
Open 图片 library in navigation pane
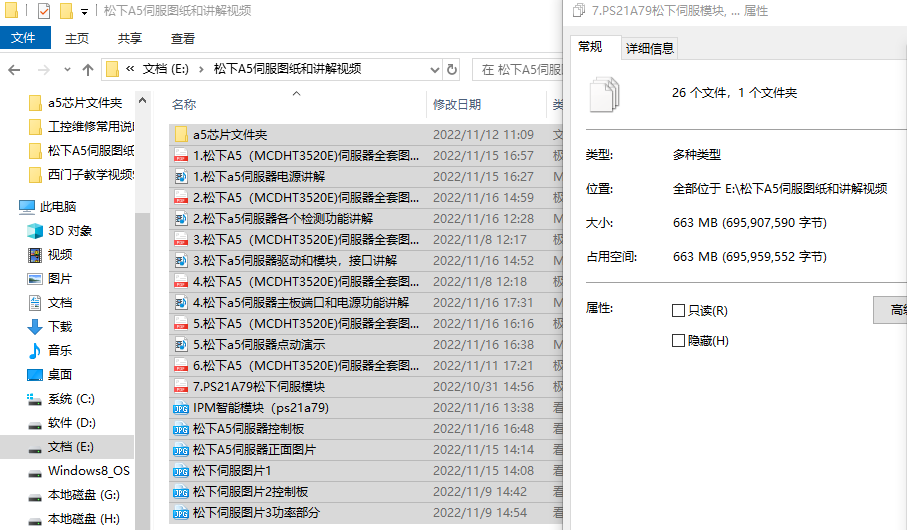pyautogui.click(x=60, y=279)
